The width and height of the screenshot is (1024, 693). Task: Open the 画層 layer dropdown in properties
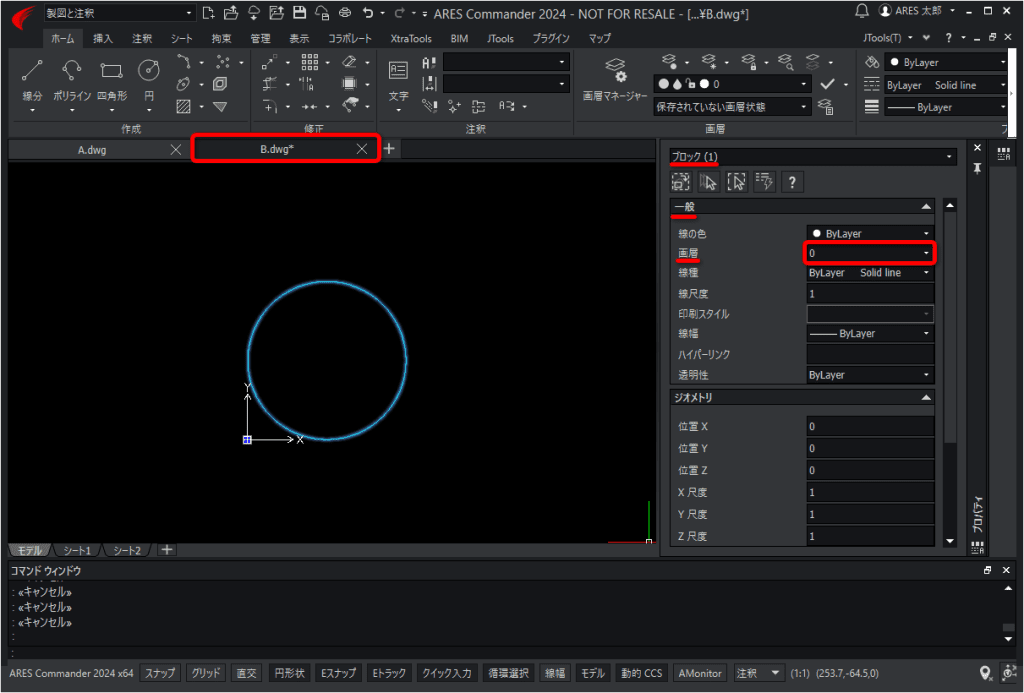point(869,253)
